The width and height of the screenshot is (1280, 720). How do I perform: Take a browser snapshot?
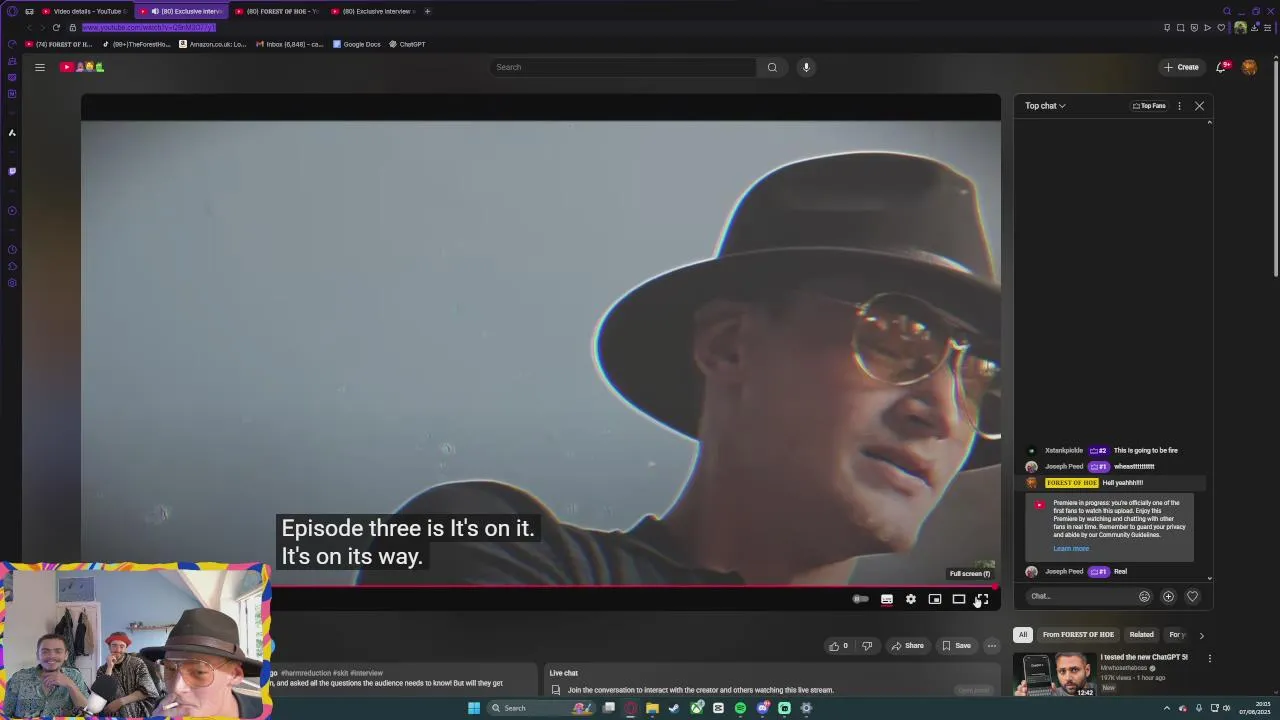click(1181, 27)
